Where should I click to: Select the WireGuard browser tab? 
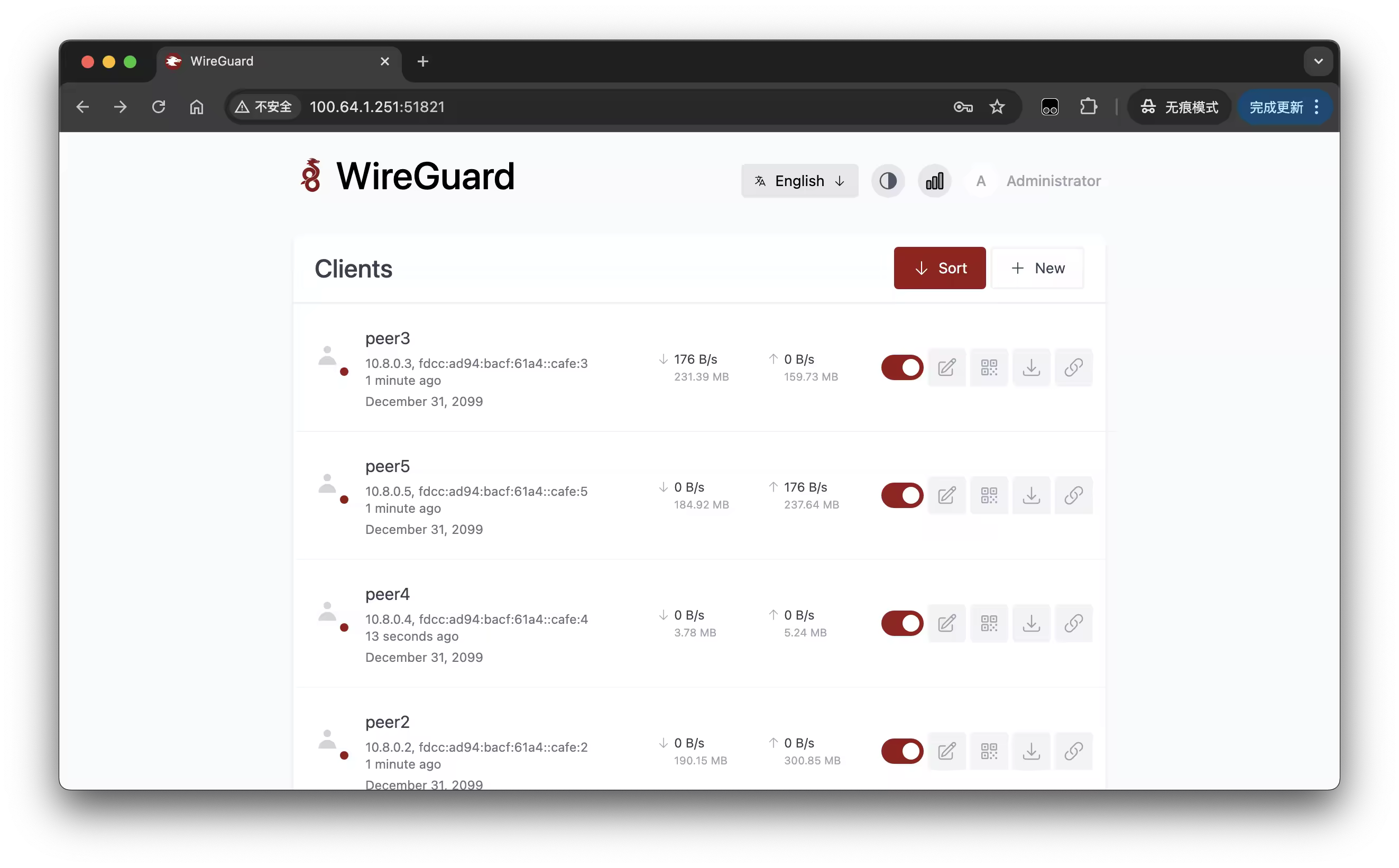[279, 61]
